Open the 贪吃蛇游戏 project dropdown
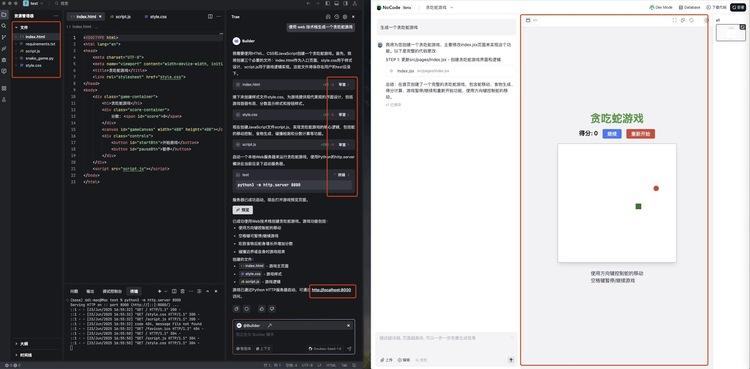Image resolution: width=750 pixels, height=369 pixels. (x=439, y=7)
